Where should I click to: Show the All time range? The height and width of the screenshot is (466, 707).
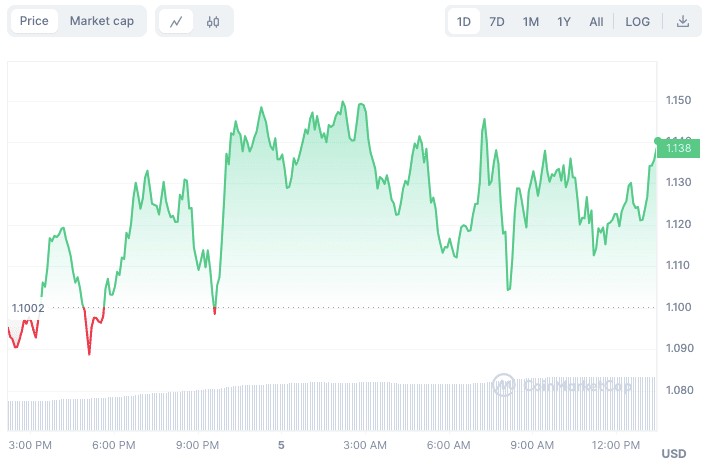click(x=596, y=21)
